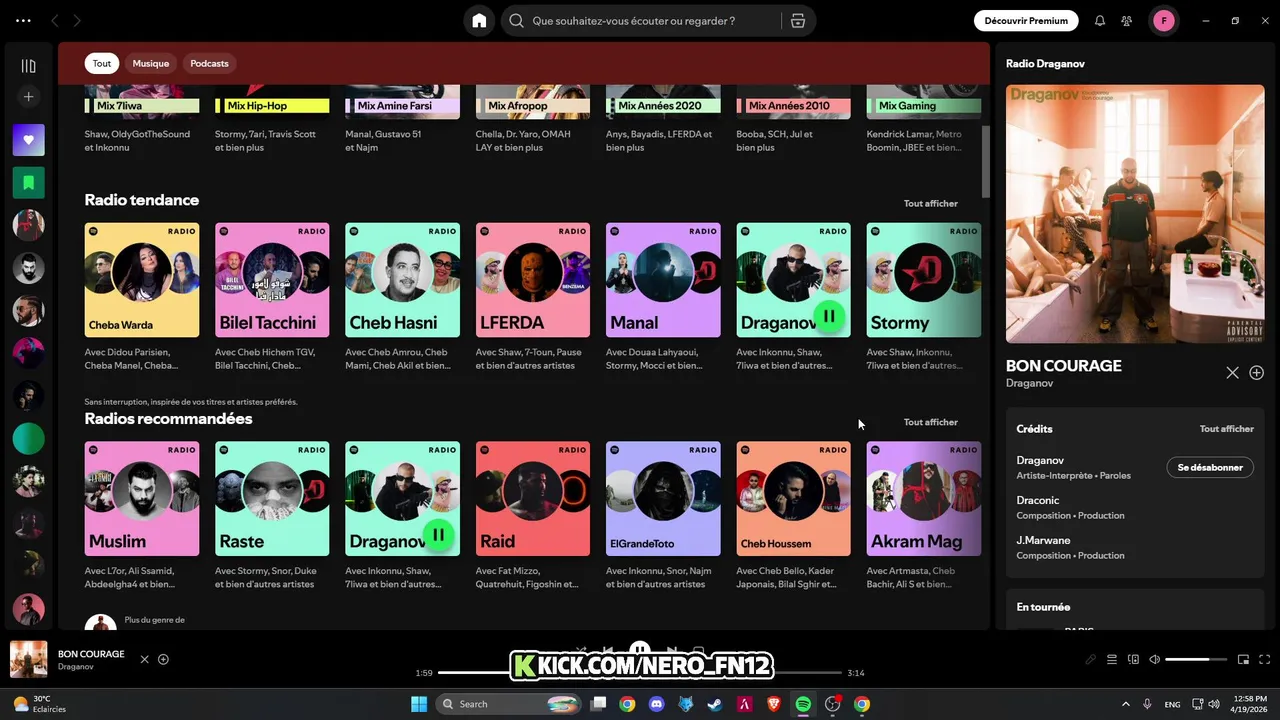Seek on the playback progress bar
Viewport: 1280px width, 720px height.
pos(640,673)
